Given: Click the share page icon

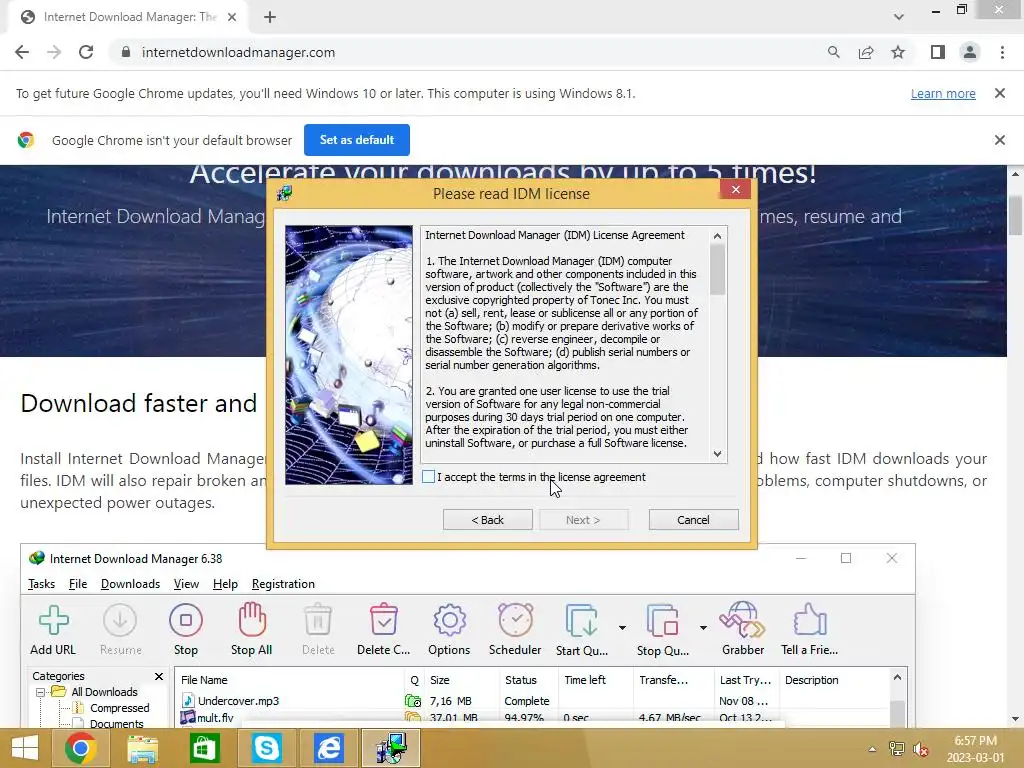Looking at the screenshot, I should click(x=866, y=52).
